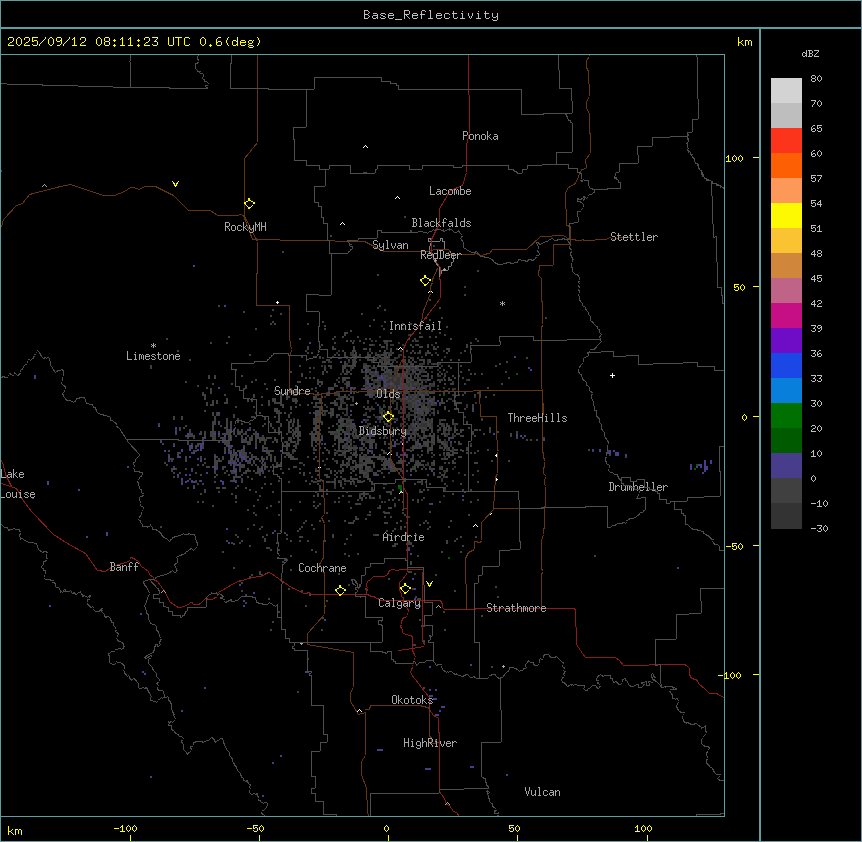Click the small green echo north of Airdrie
The width and height of the screenshot is (862, 842).
400,487
